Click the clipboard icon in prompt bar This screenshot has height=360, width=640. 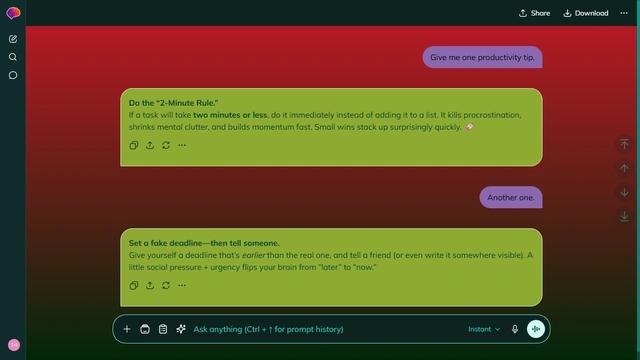tap(163, 329)
